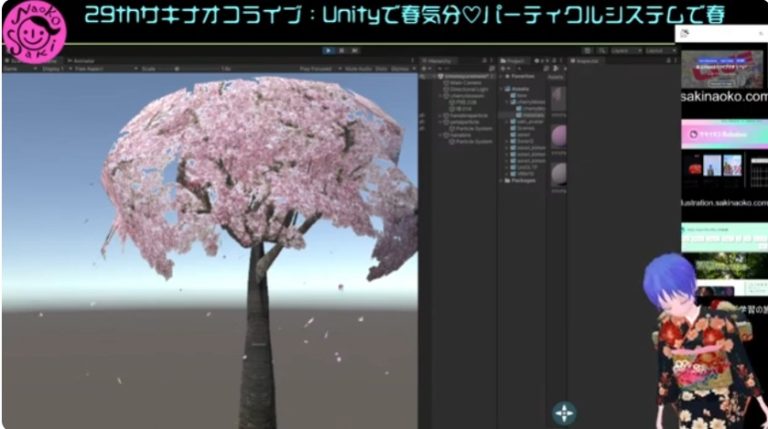Select the pink sphere material thumbnail
This screenshot has width=768, height=429.
tap(559, 136)
